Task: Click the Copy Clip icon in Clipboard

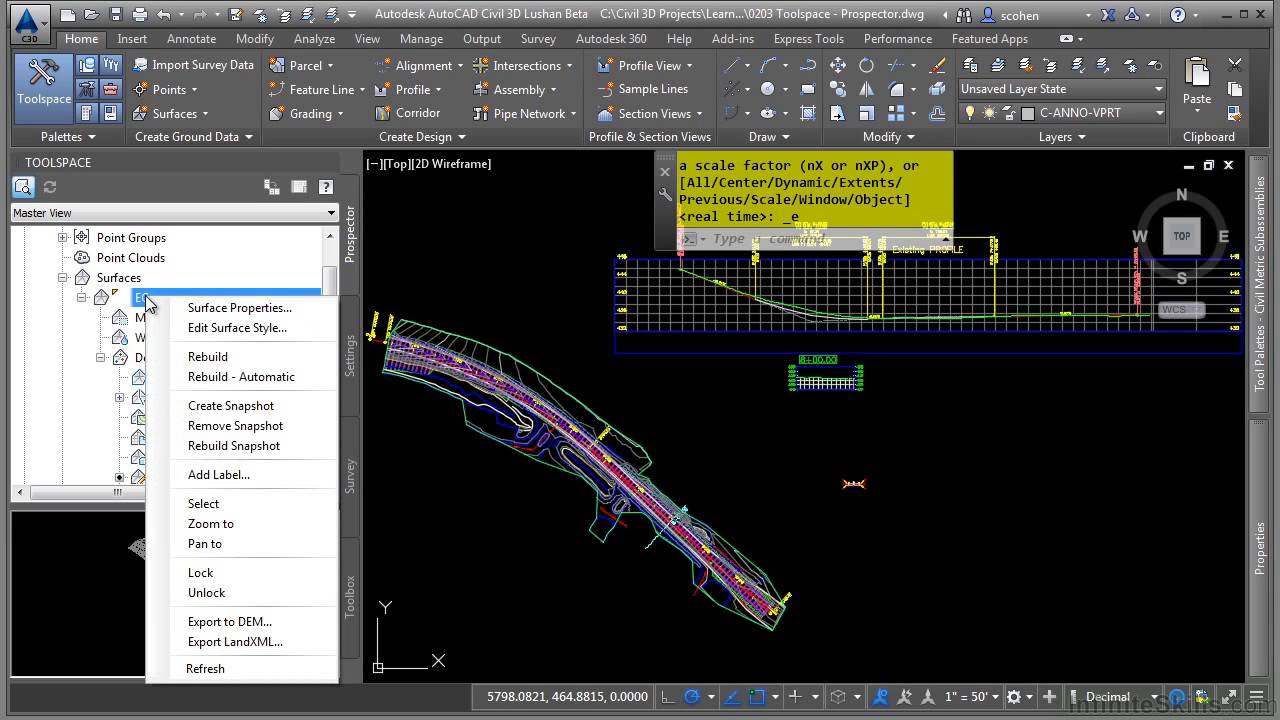Action: coord(1235,89)
